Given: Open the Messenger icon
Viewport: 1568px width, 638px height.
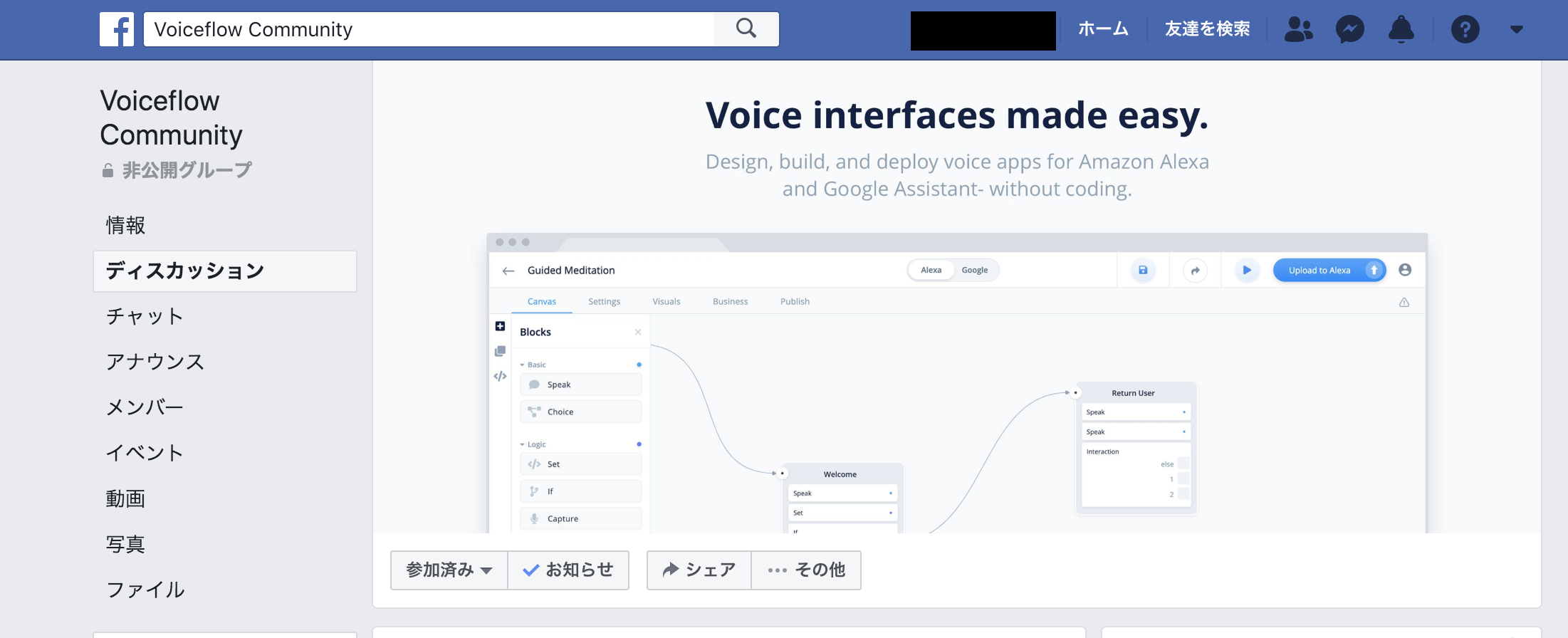Looking at the screenshot, I should point(1349,29).
